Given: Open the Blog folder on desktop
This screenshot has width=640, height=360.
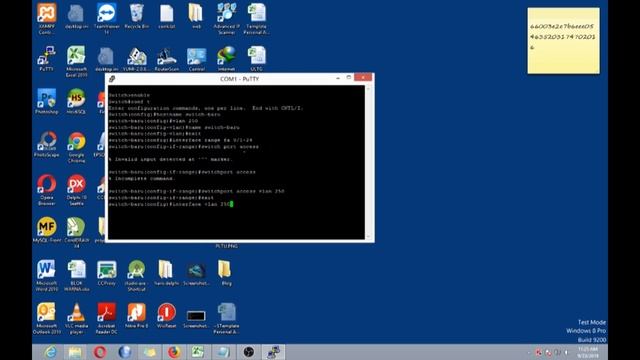Looking at the screenshot, I should tap(226, 273).
